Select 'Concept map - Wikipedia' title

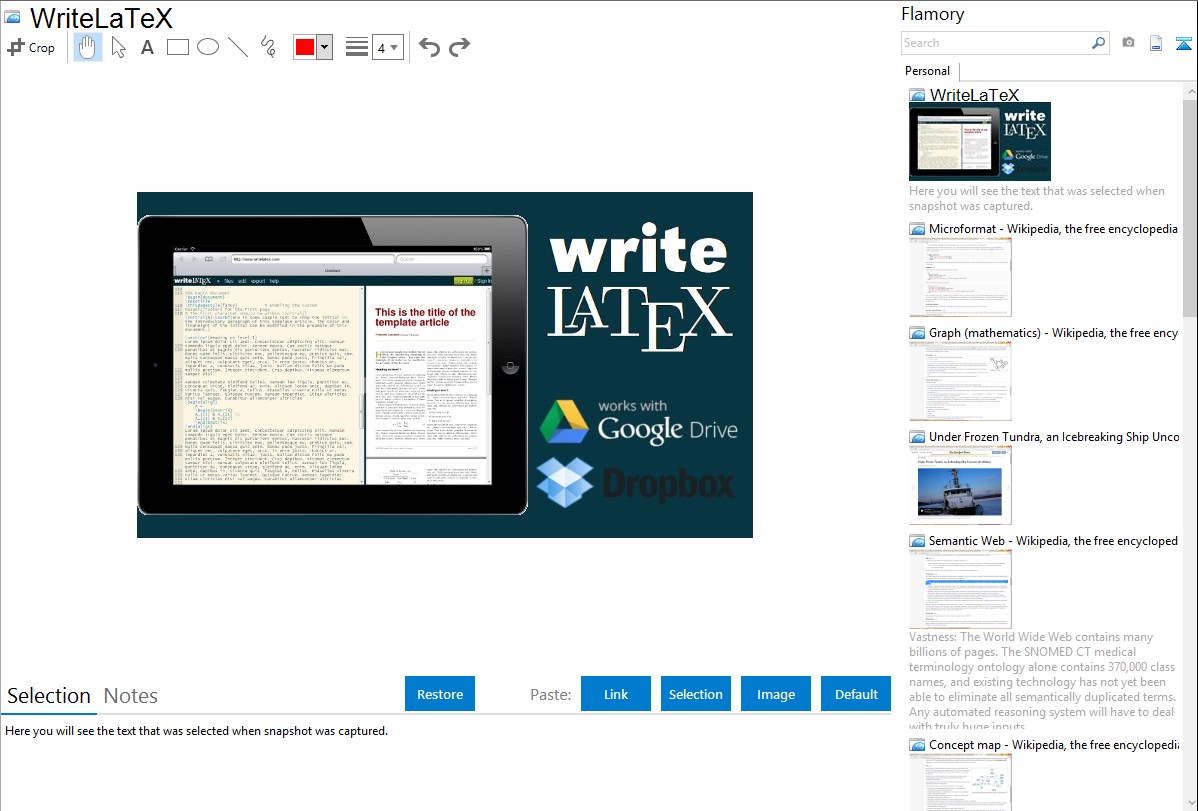1053,744
